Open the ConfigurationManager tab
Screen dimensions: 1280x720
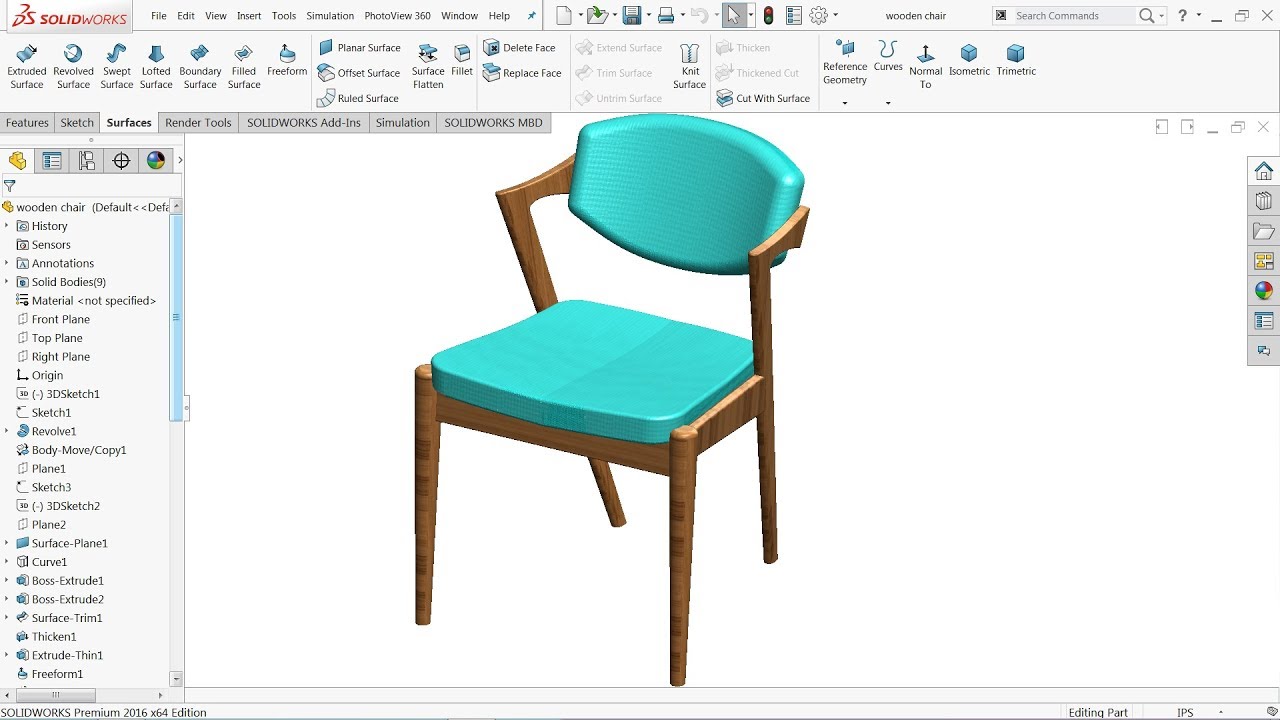click(x=87, y=161)
